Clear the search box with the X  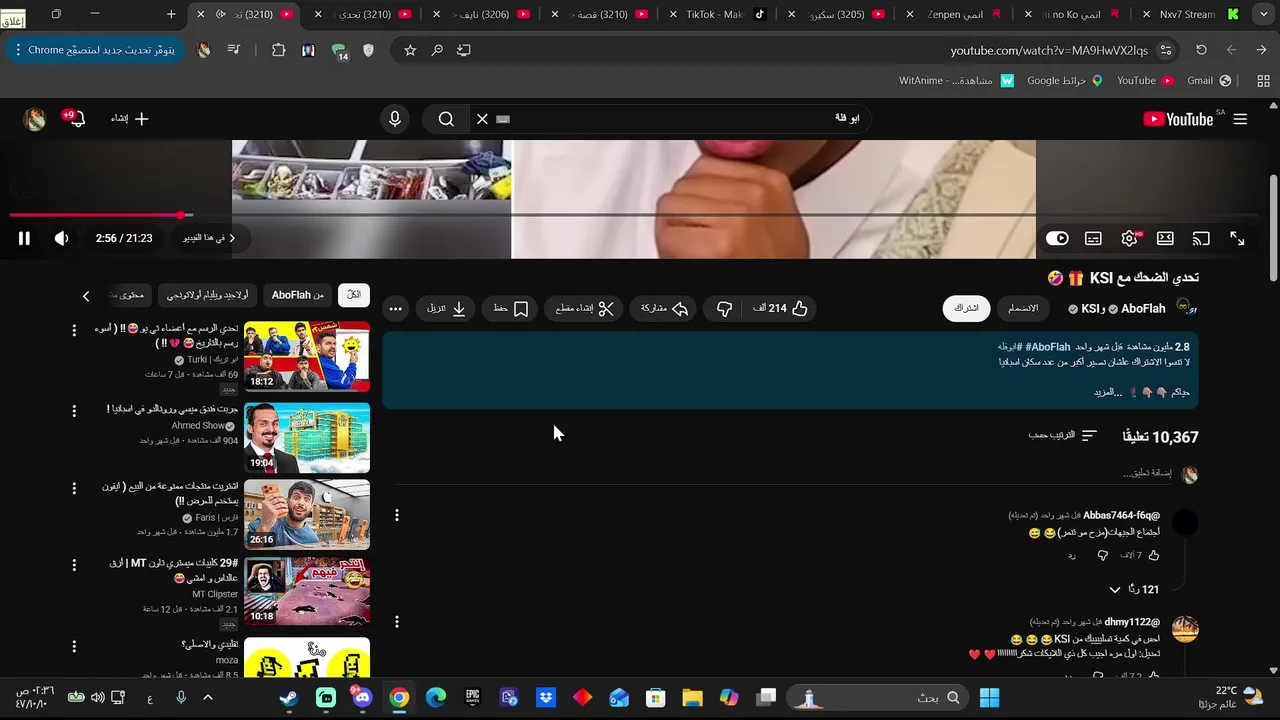pyautogui.click(x=482, y=119)
